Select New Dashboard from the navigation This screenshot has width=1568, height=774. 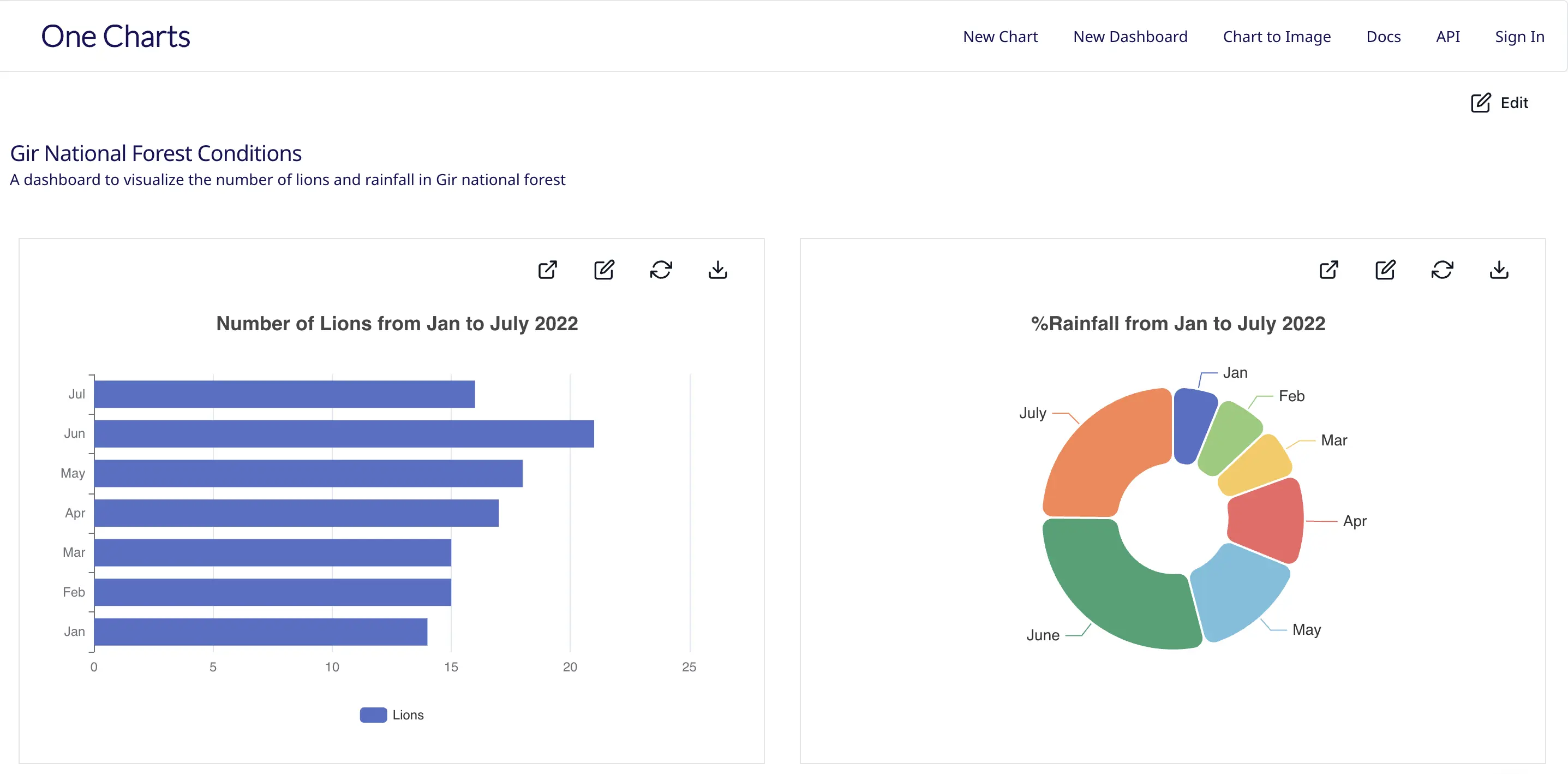tap(1130, 37)
